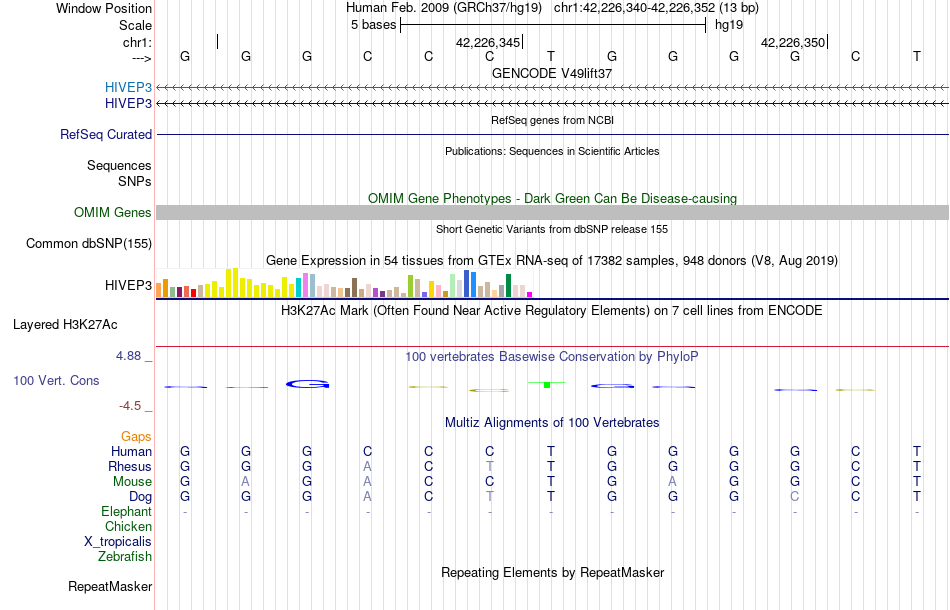
Task: Click the Rhesus species label
Action: click(x=130, y=467)
